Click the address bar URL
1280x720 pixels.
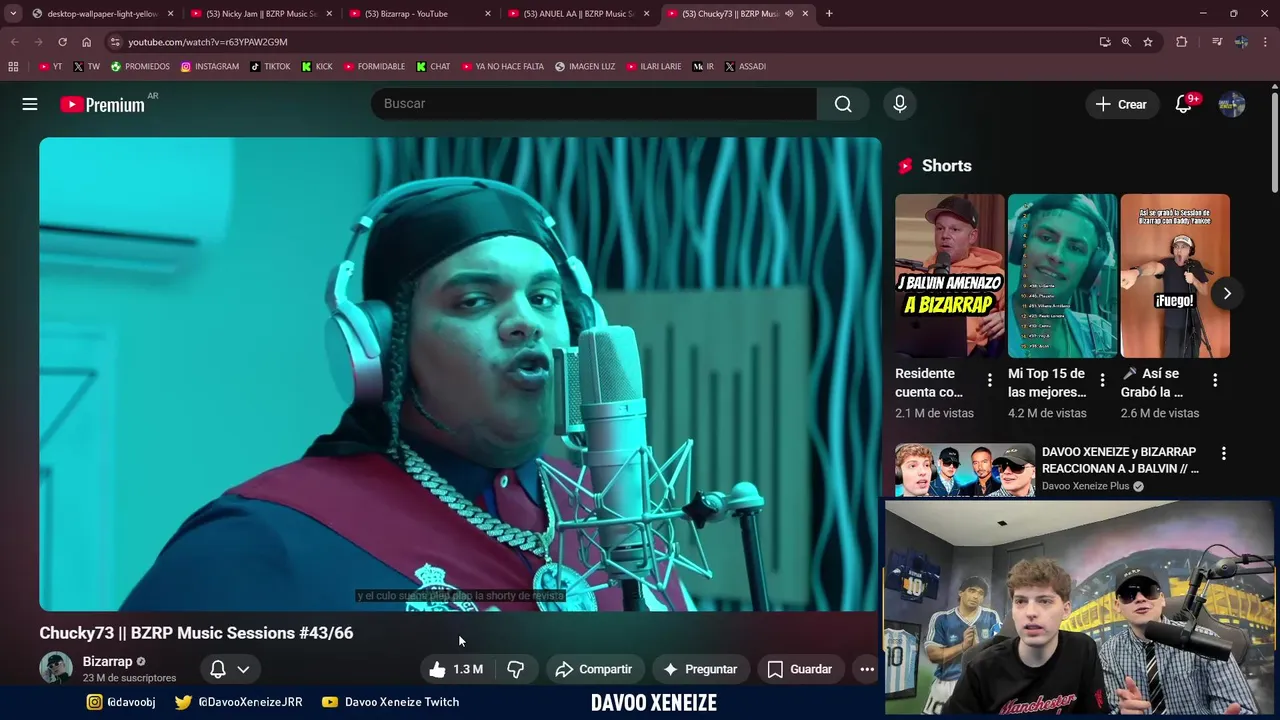208,42
